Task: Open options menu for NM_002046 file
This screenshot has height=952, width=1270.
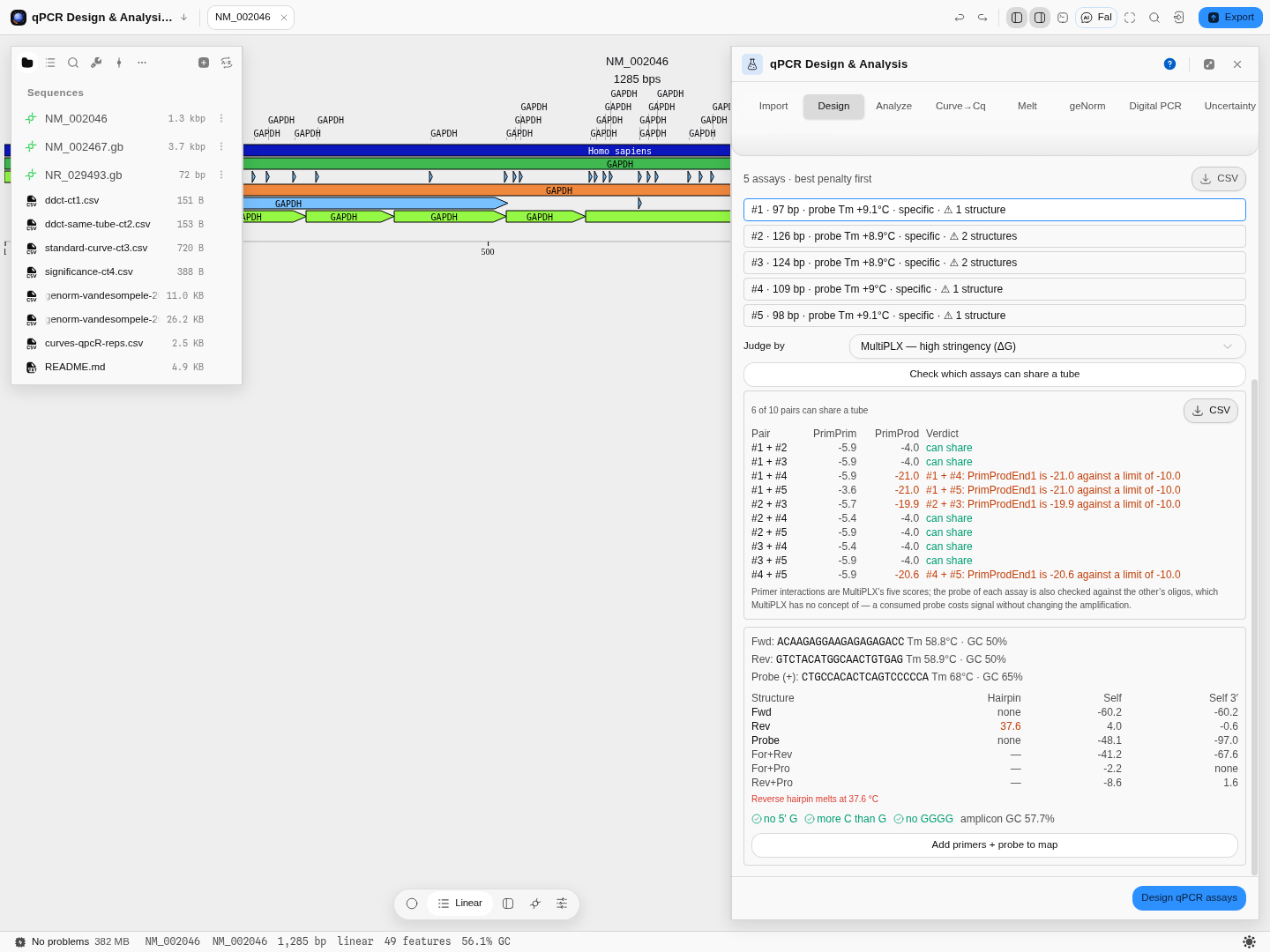Action: click(x=221, y=119)
